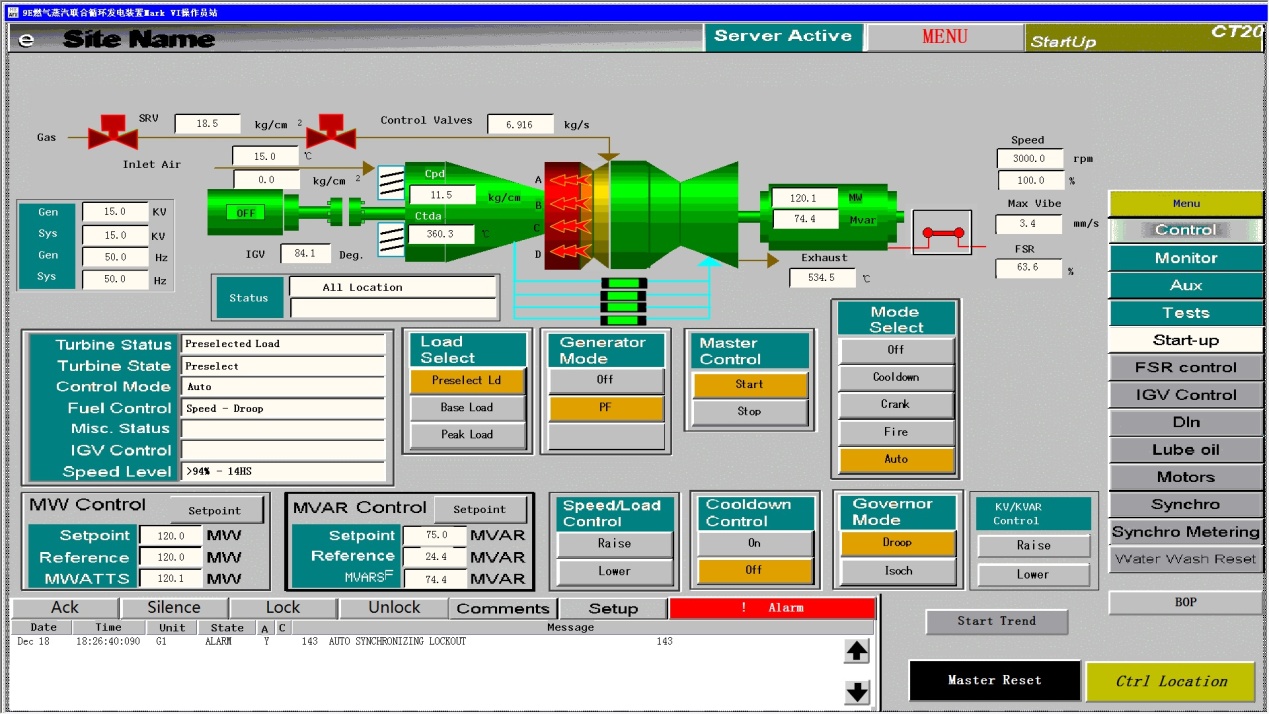Click the gas control valve symbol
Screen dimensions: 1269x714
click(330, 131)
